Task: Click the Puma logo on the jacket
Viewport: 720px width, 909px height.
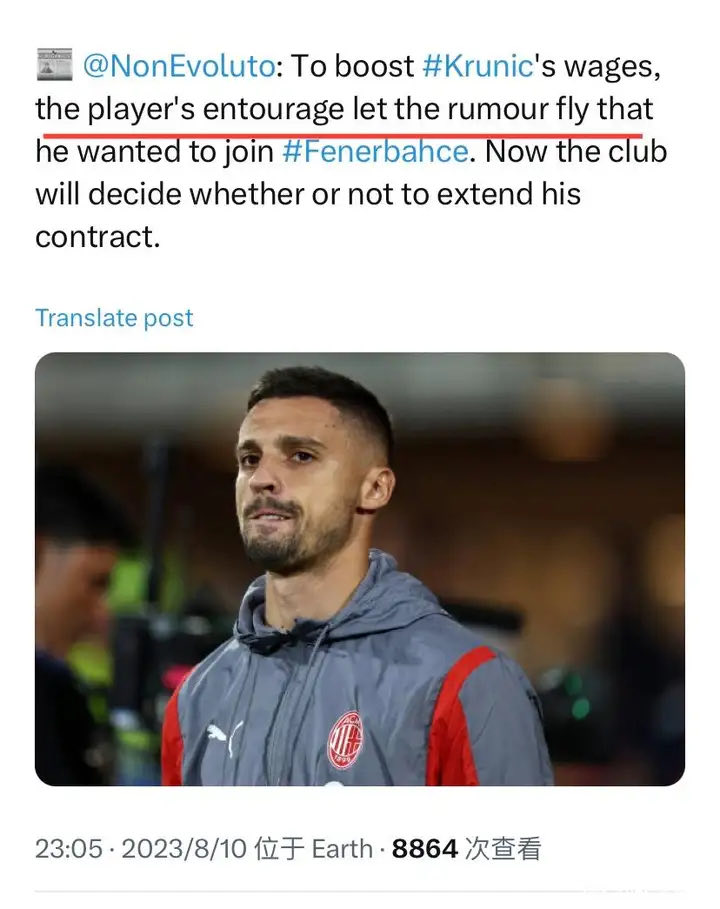Action: pyautogui.click(x=217, y=739)
